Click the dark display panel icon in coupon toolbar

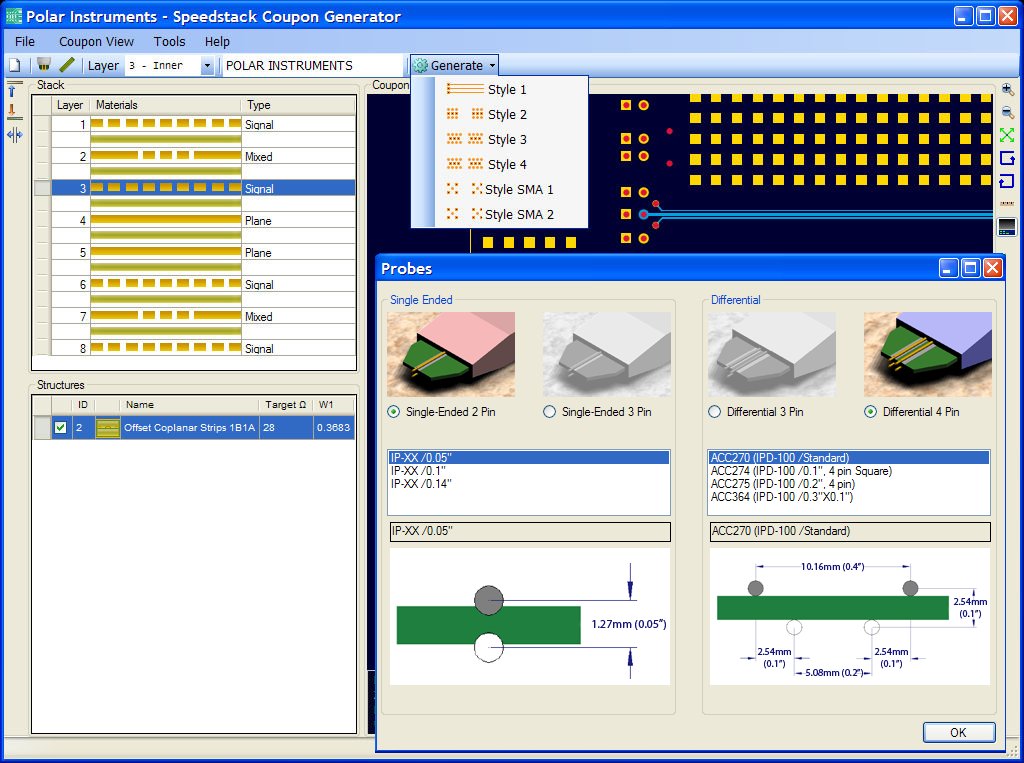coord(1007,227)
